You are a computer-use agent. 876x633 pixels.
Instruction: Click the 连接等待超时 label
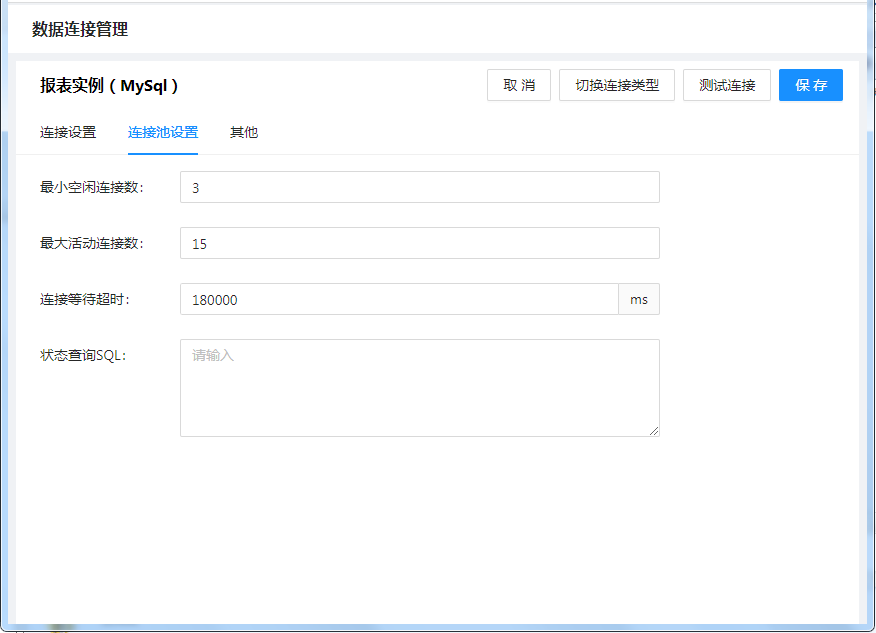pos(85,299)
